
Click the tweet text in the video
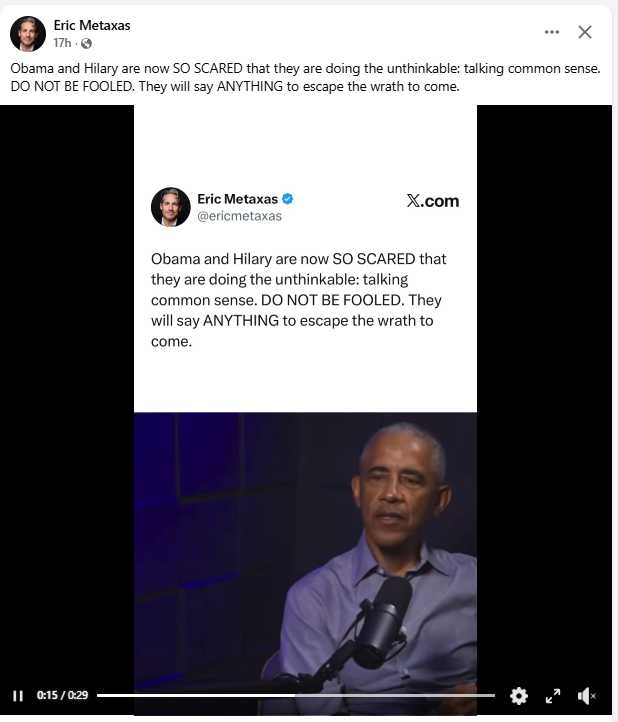pyautogui.click(x=298, y=300)
